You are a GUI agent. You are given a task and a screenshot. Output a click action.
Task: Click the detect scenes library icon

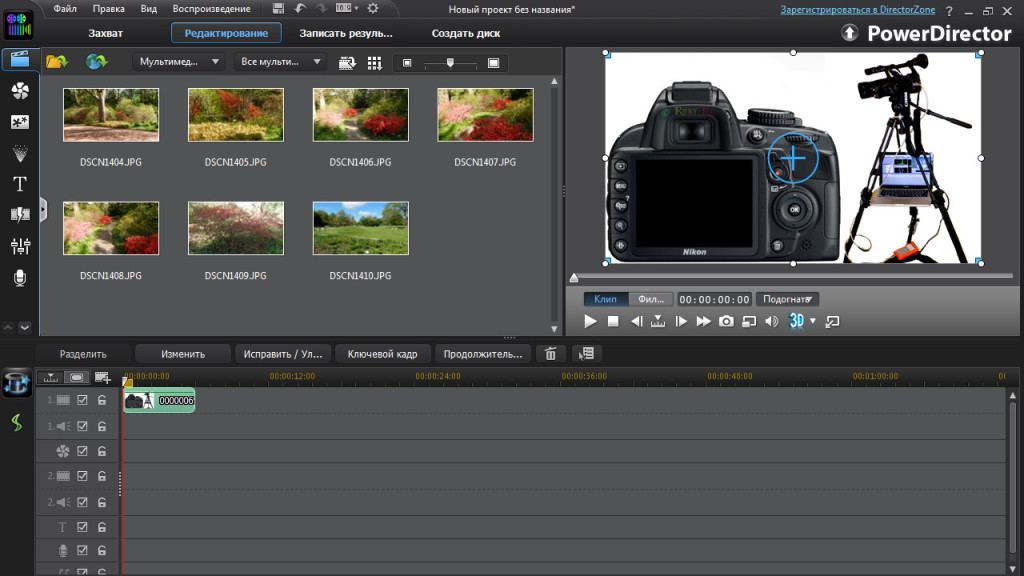[347, 63]
